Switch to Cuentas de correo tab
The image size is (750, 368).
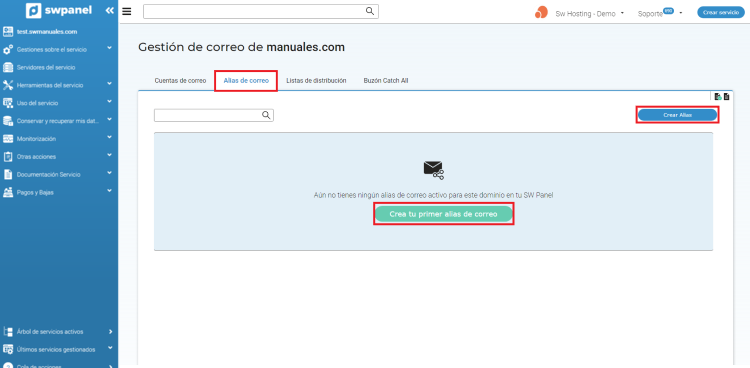tap(180, 80)
